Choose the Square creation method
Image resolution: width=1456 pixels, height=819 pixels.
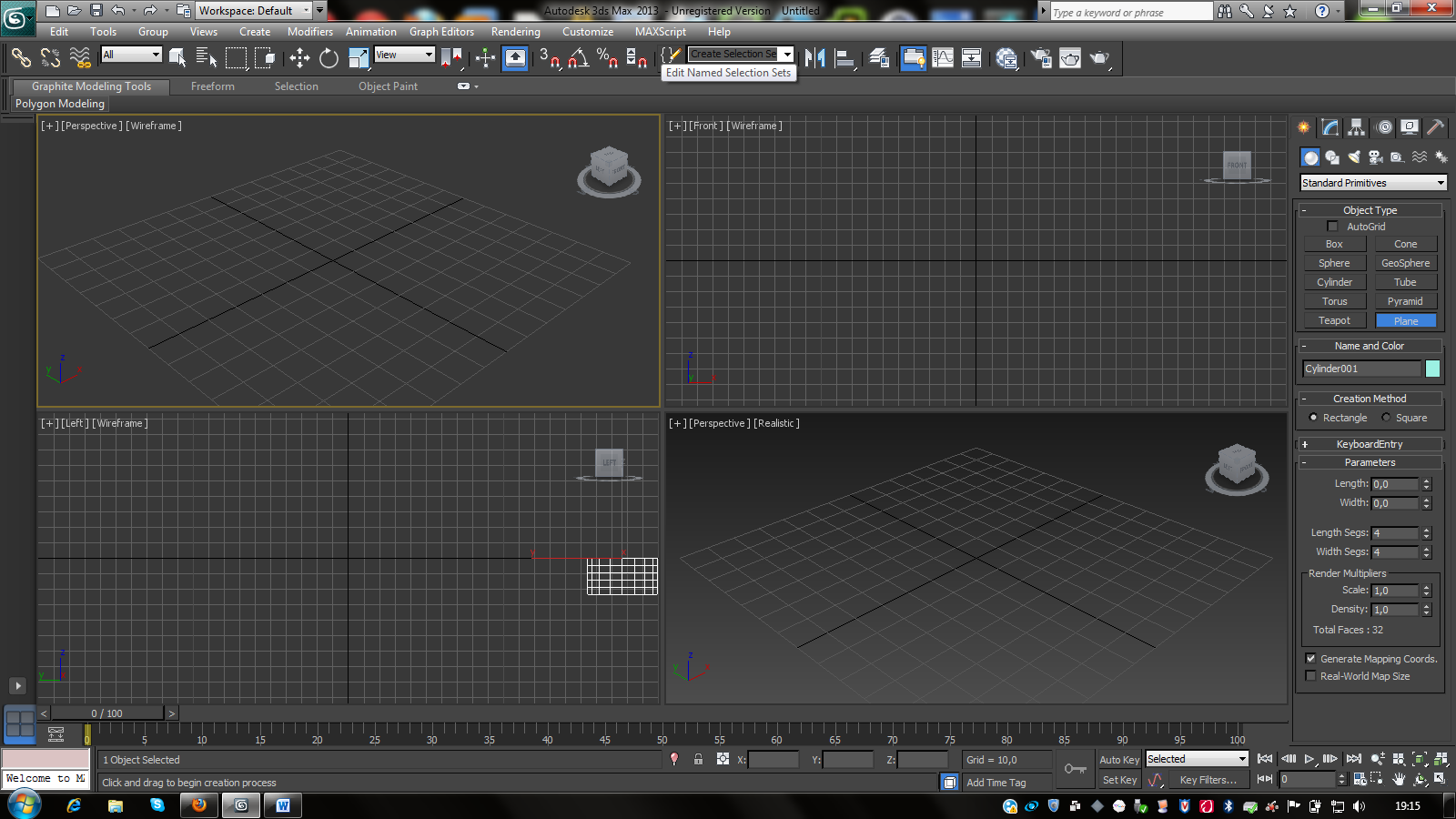tap(1387, 418)
